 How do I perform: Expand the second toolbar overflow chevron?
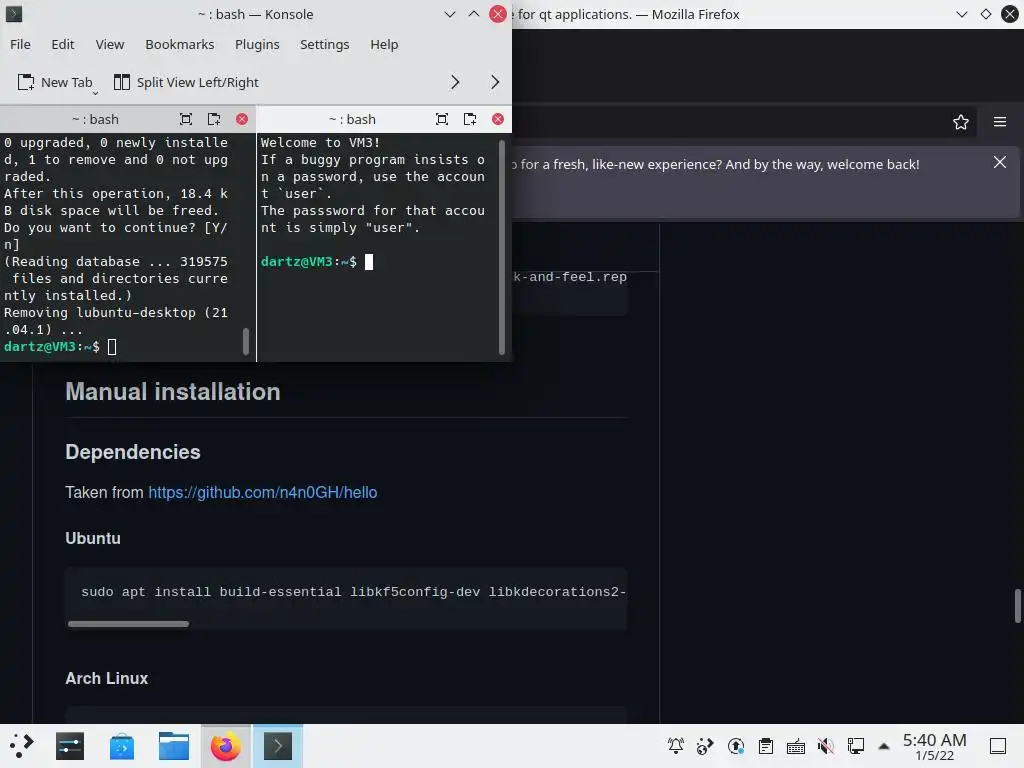coord(495,82)
